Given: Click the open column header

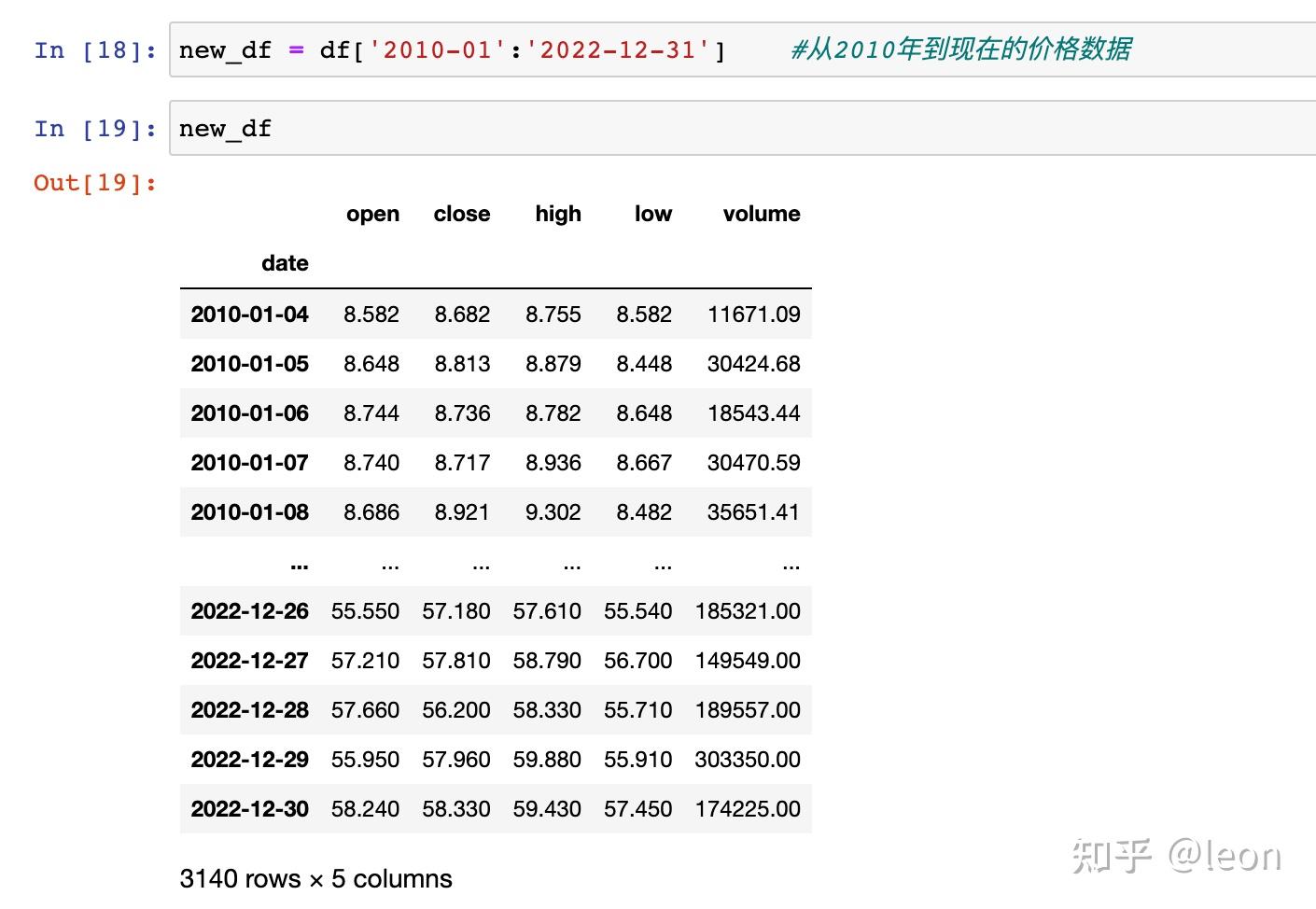Looking at the screenshot, I should pyautogui.click(x=372, y=214).
